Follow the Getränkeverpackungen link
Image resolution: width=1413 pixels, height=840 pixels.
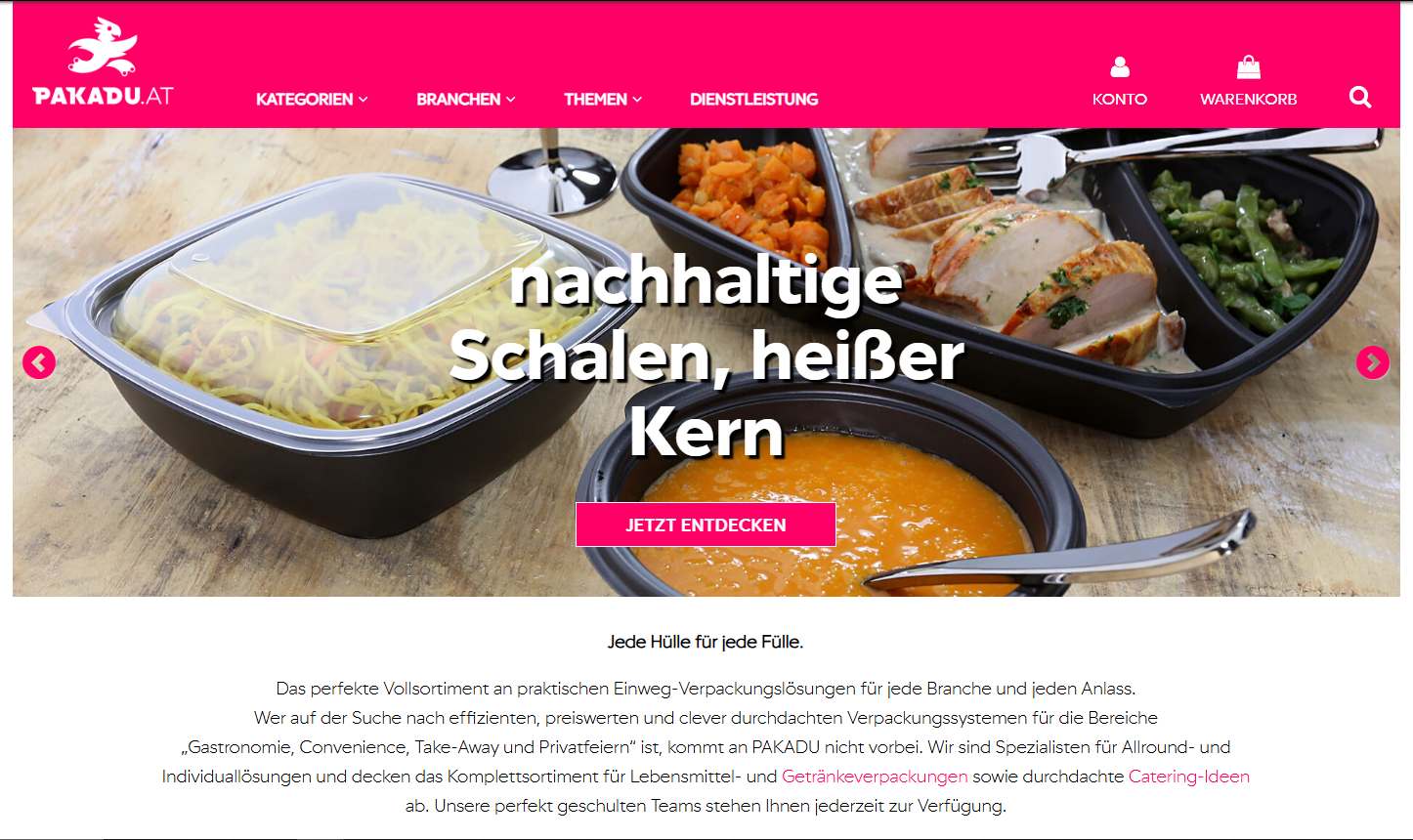pyautogui.click(x=875, y=777)
